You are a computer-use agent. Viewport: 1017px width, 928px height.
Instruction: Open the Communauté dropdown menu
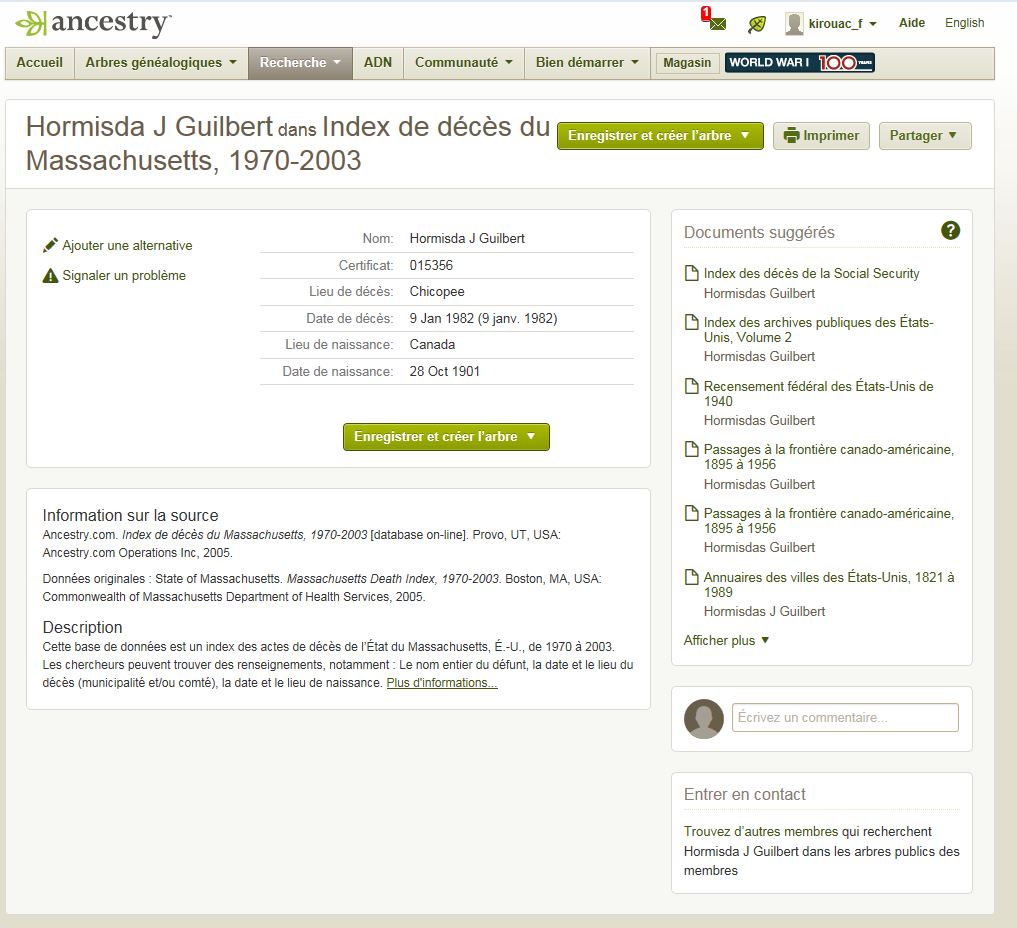pyautogui.click(x=464, y=63)
